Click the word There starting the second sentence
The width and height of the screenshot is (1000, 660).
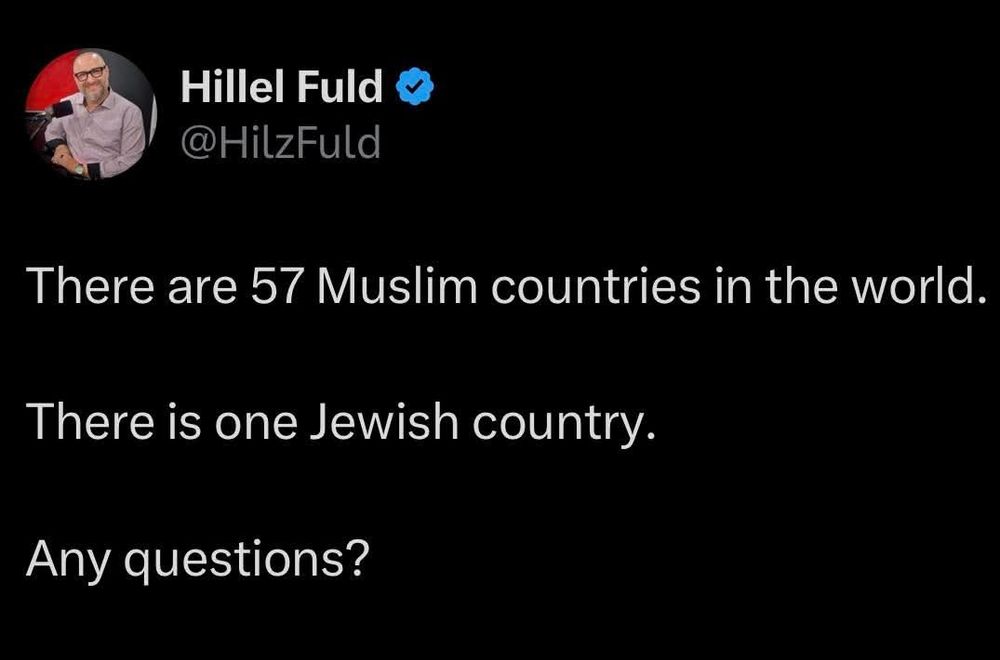91,422
